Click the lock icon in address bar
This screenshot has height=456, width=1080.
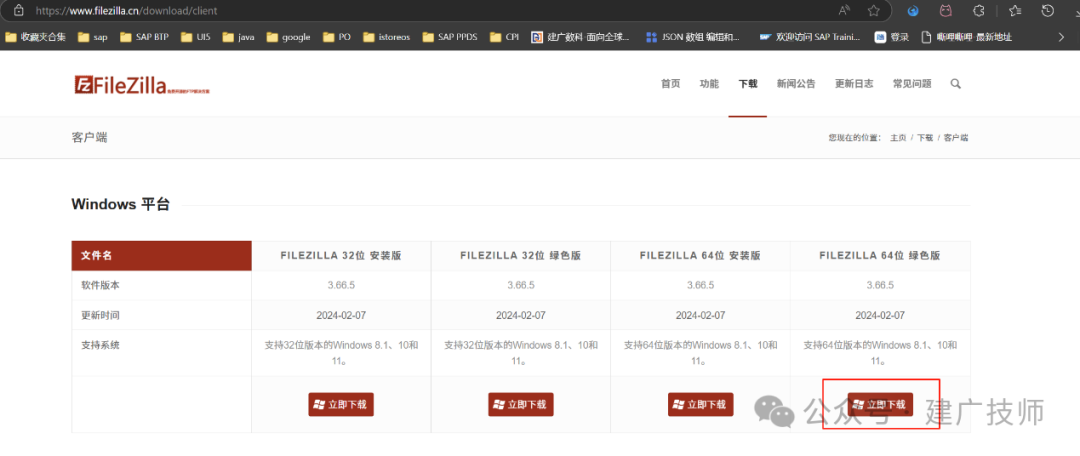point(20,11)
